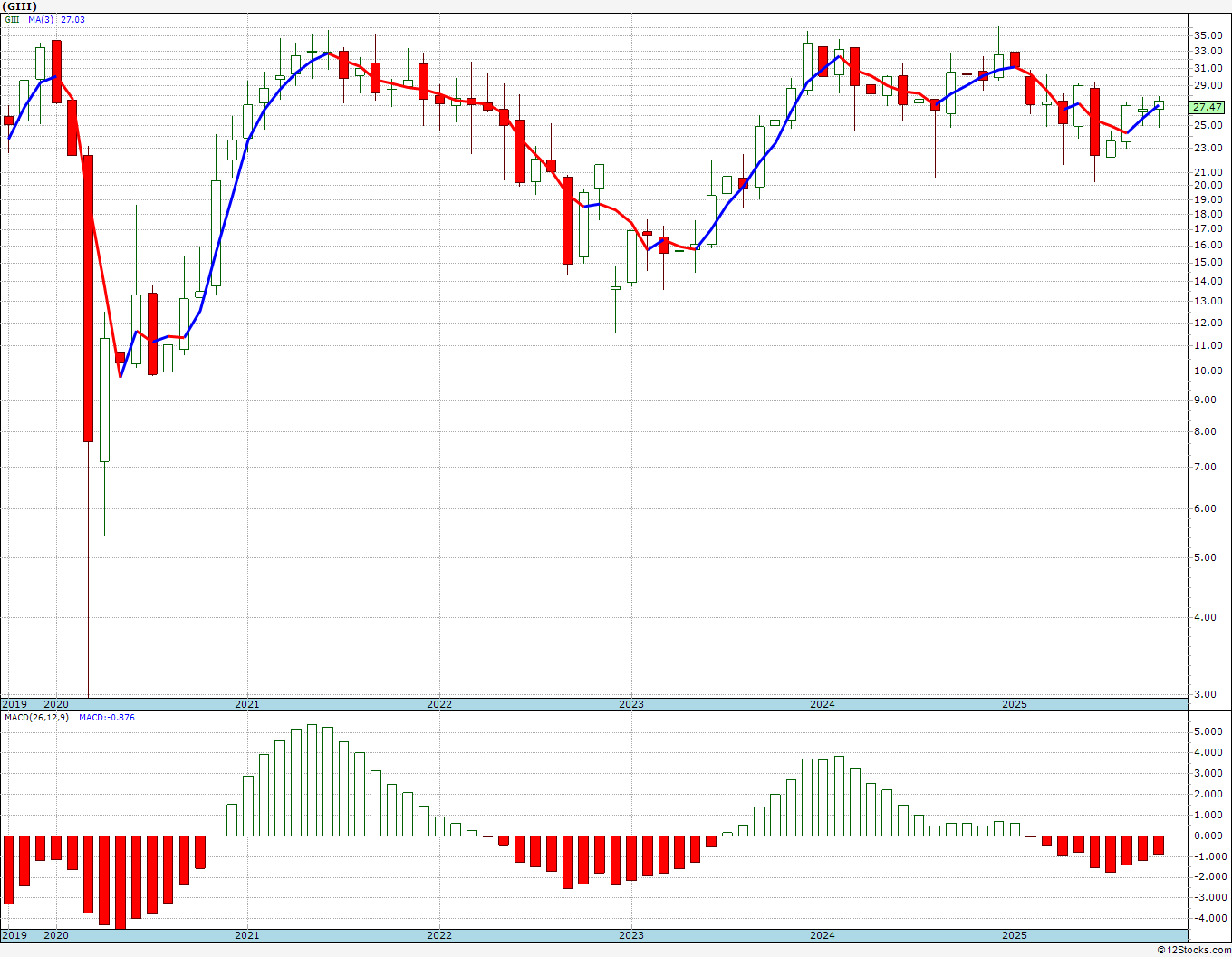Select the 2023 marker on MACD panel timeline
The image size is (1232, 957).
click(x=631, y=935)
